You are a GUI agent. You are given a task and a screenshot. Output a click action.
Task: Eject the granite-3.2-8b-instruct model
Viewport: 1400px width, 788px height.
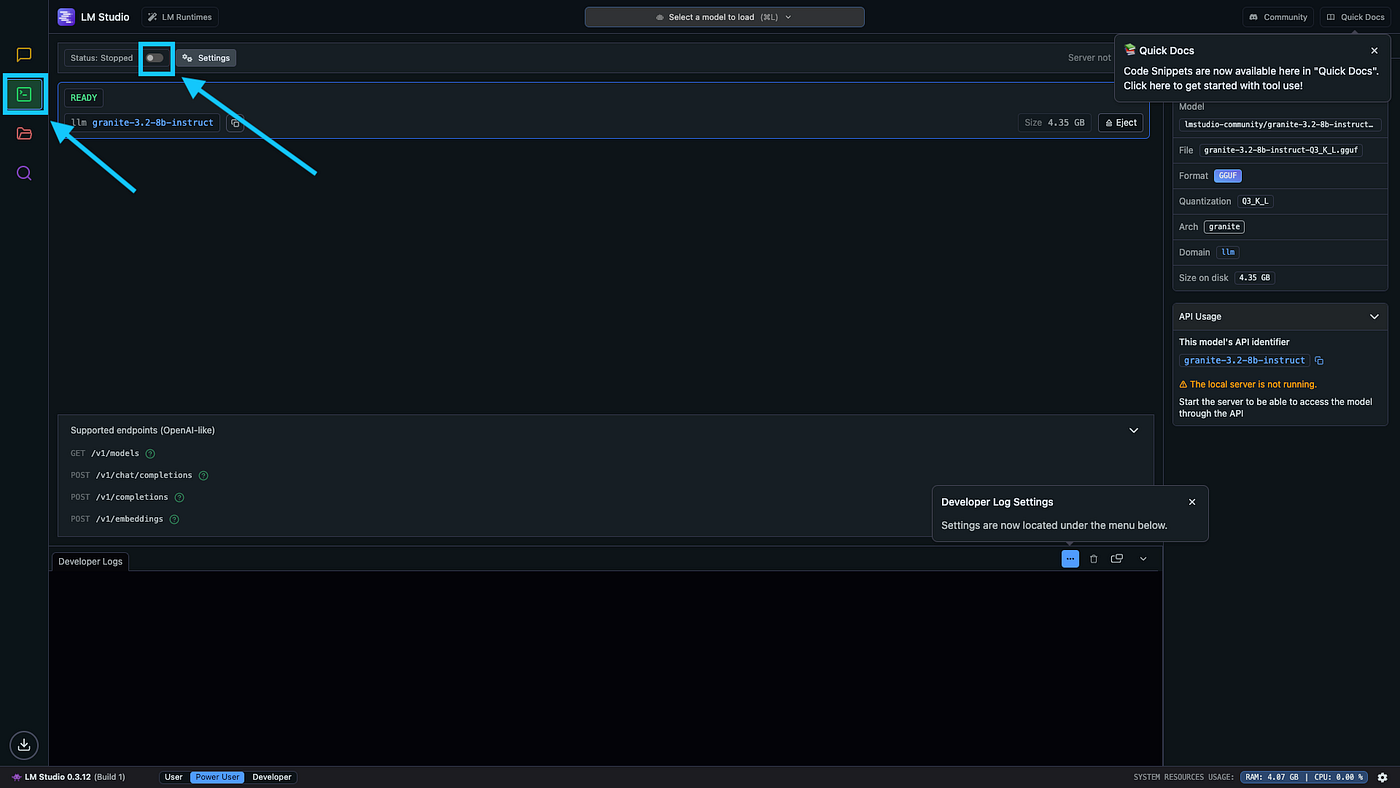click(x=1121, y=123)
